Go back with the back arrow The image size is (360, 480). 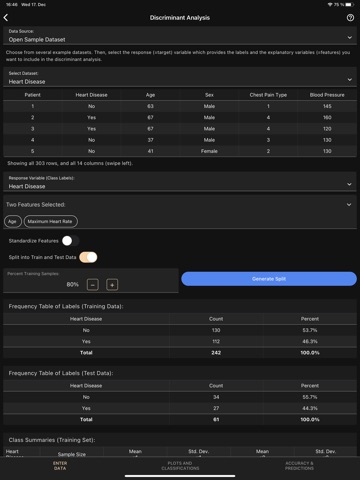pyautogui.click(x=6, y=18)
